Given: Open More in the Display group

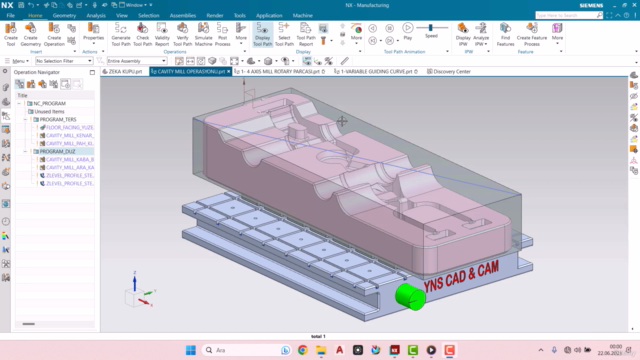Looking at the screenshot, I should pos(356,33).
